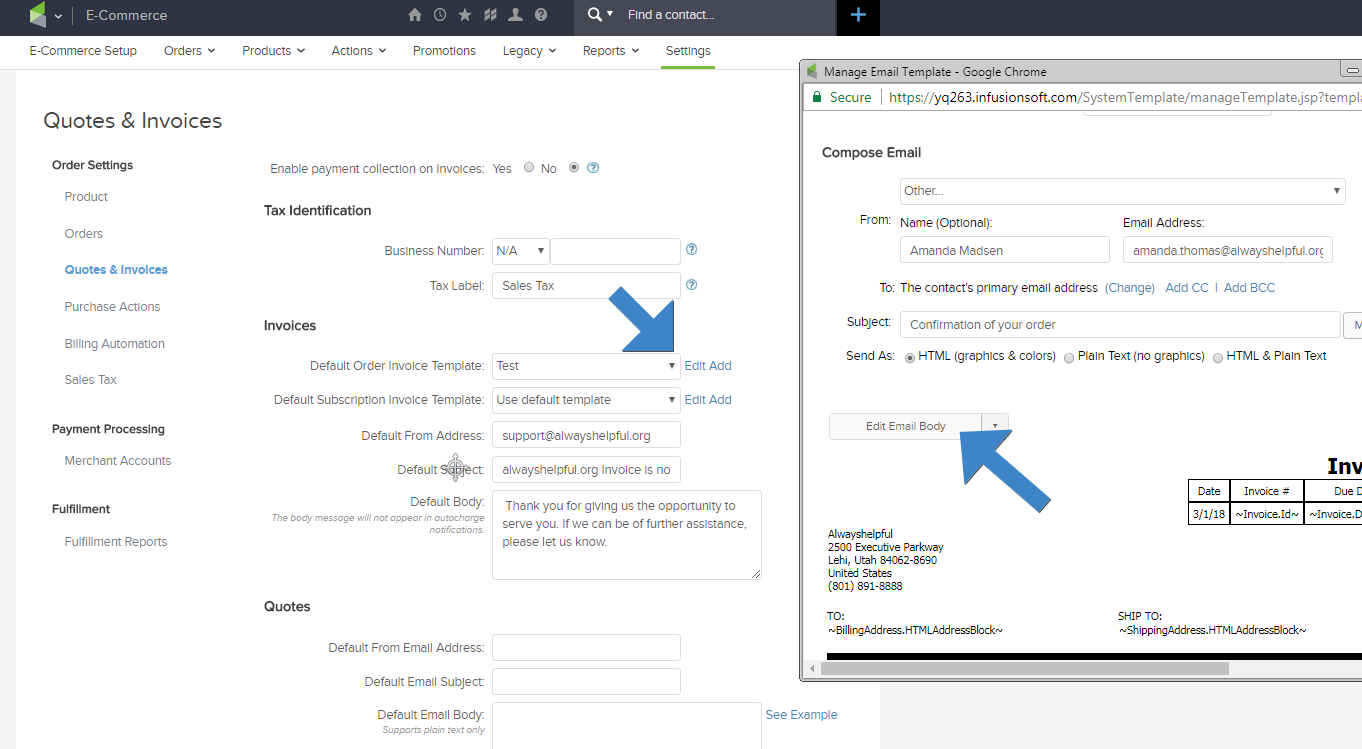Open help icon beside Business Number
Image resolution: width=1362 pixels, height=749 pixels.
coord(691,250)
